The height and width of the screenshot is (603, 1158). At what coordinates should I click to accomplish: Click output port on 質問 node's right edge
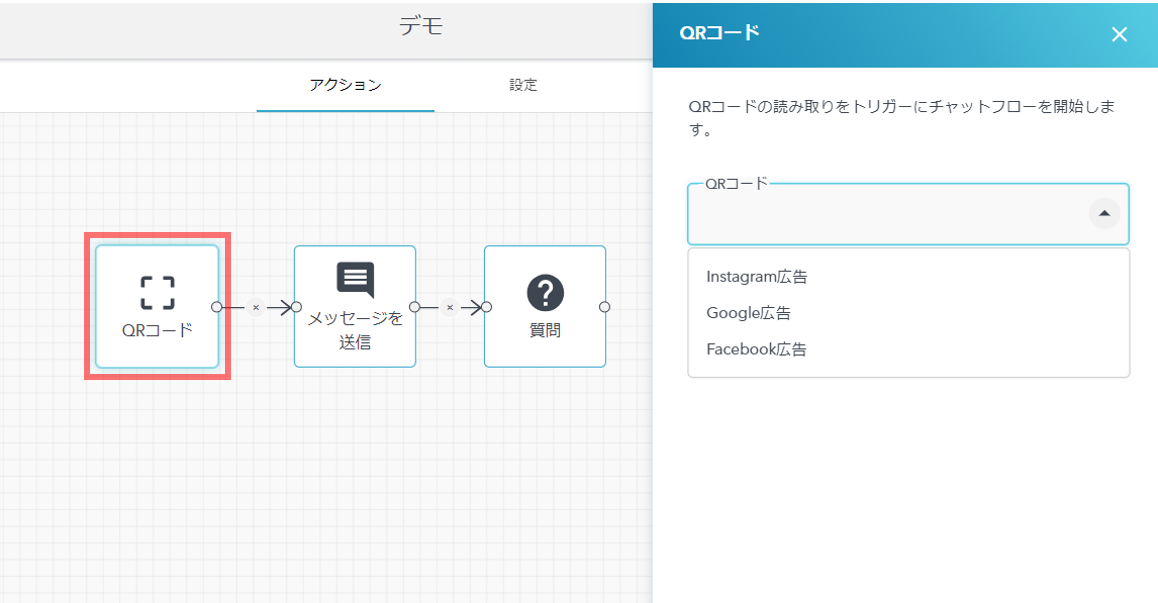pos(605,307)
